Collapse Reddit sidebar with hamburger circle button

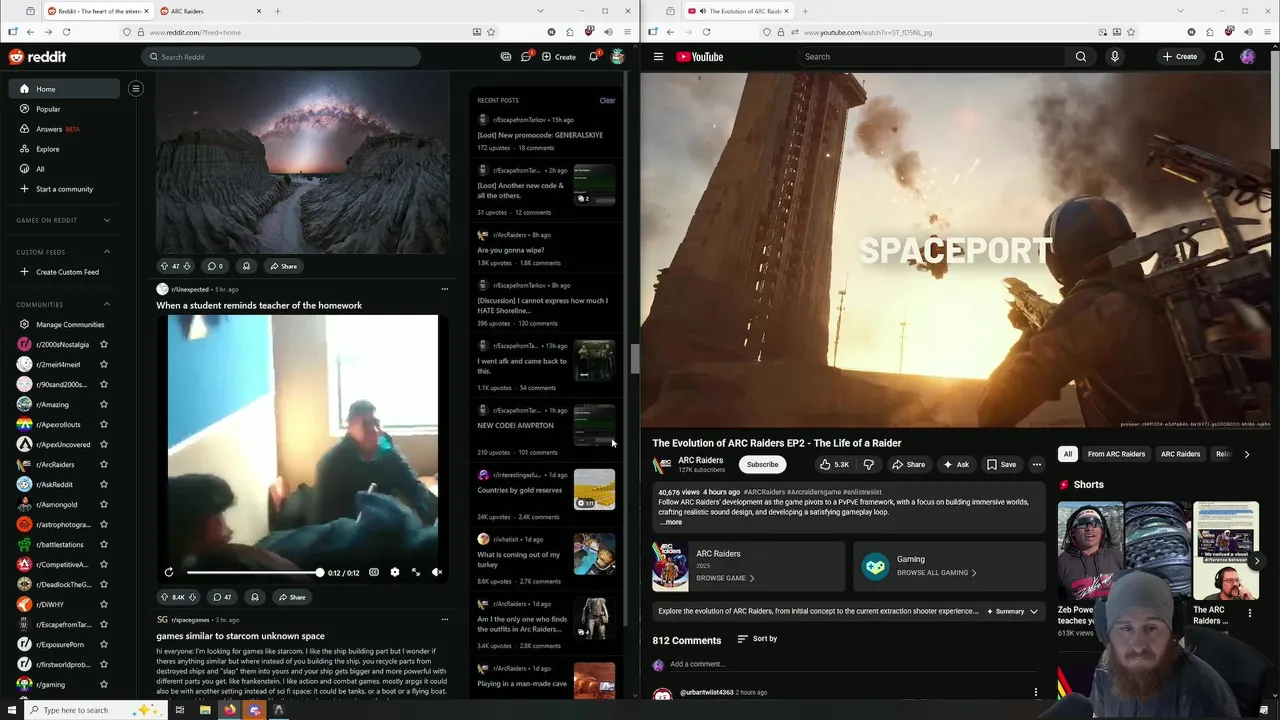coord(135,88)
